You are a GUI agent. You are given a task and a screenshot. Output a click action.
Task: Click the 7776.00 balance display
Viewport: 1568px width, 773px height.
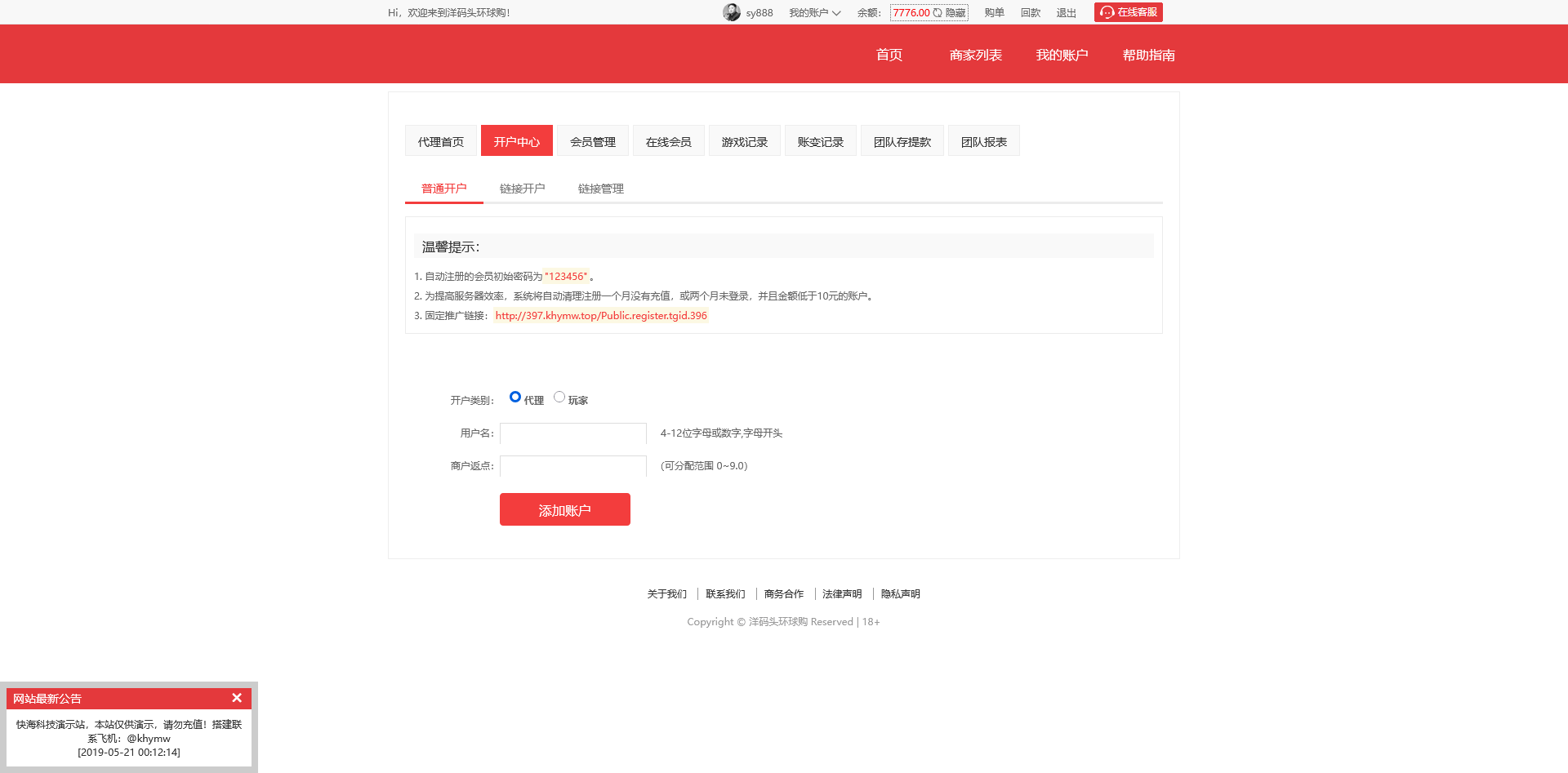(910, 12)
